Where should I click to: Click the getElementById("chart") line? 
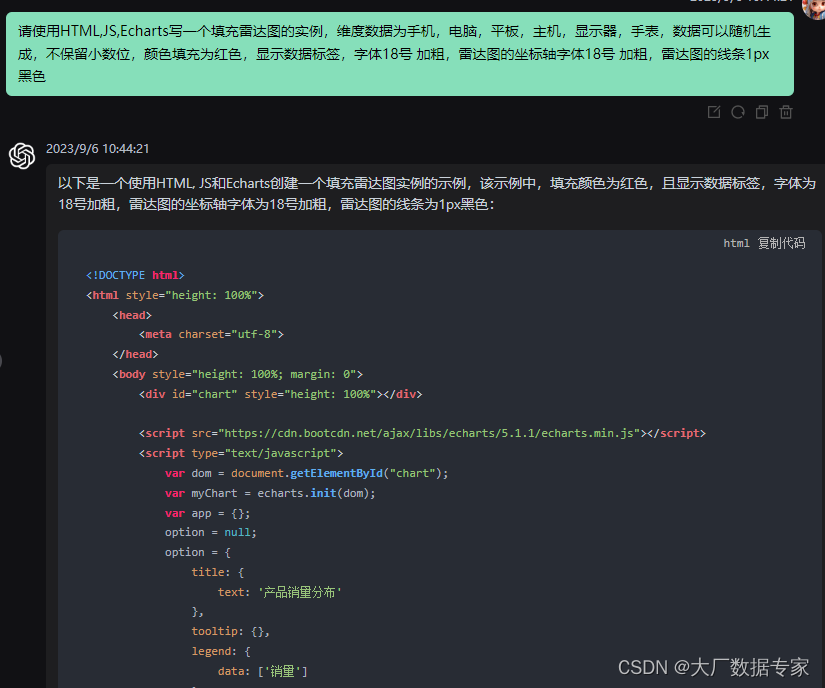coord(307,473)
